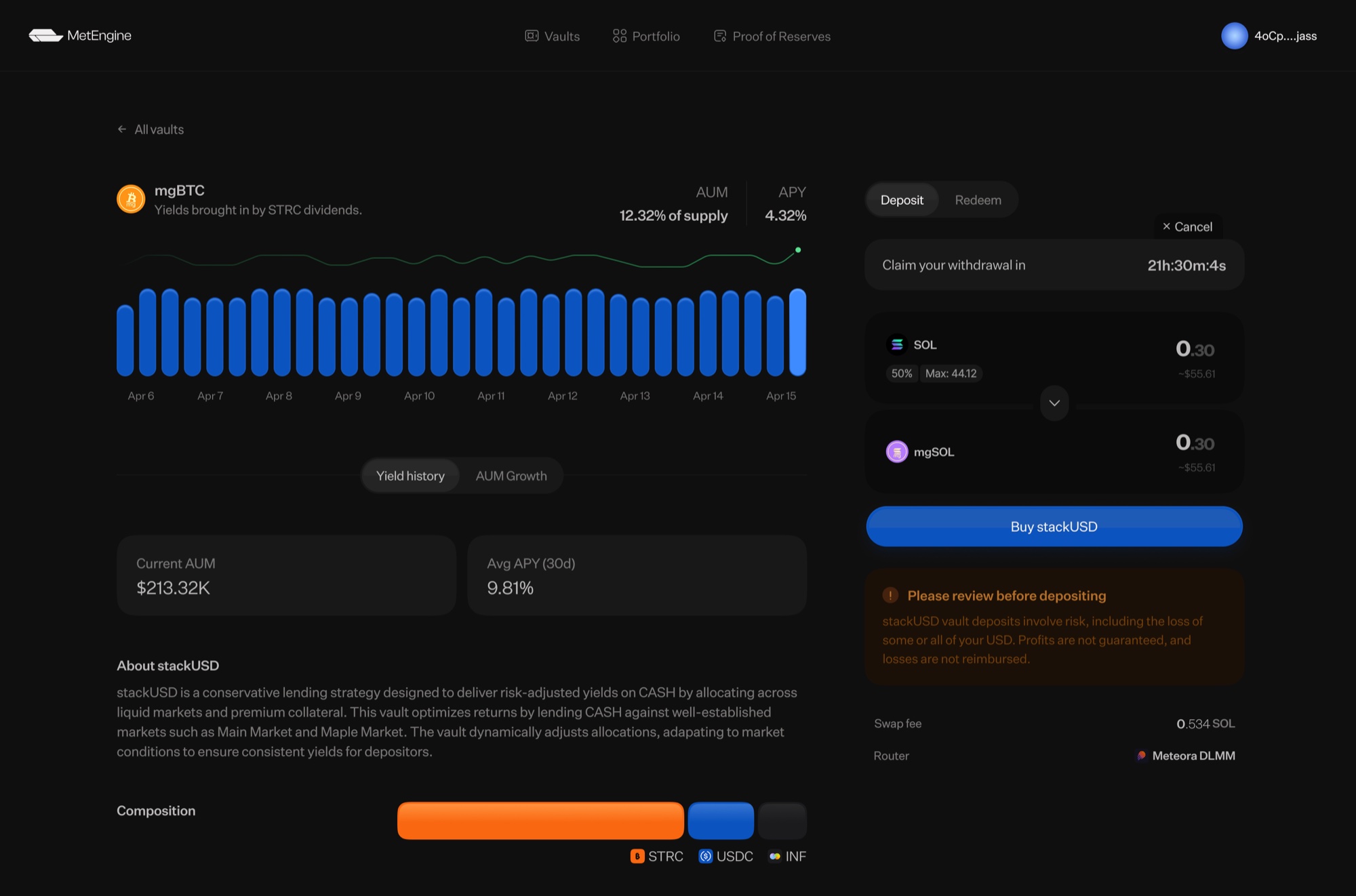Click the blue USDC composition bar
The image size is (1356, 896).
721,820
